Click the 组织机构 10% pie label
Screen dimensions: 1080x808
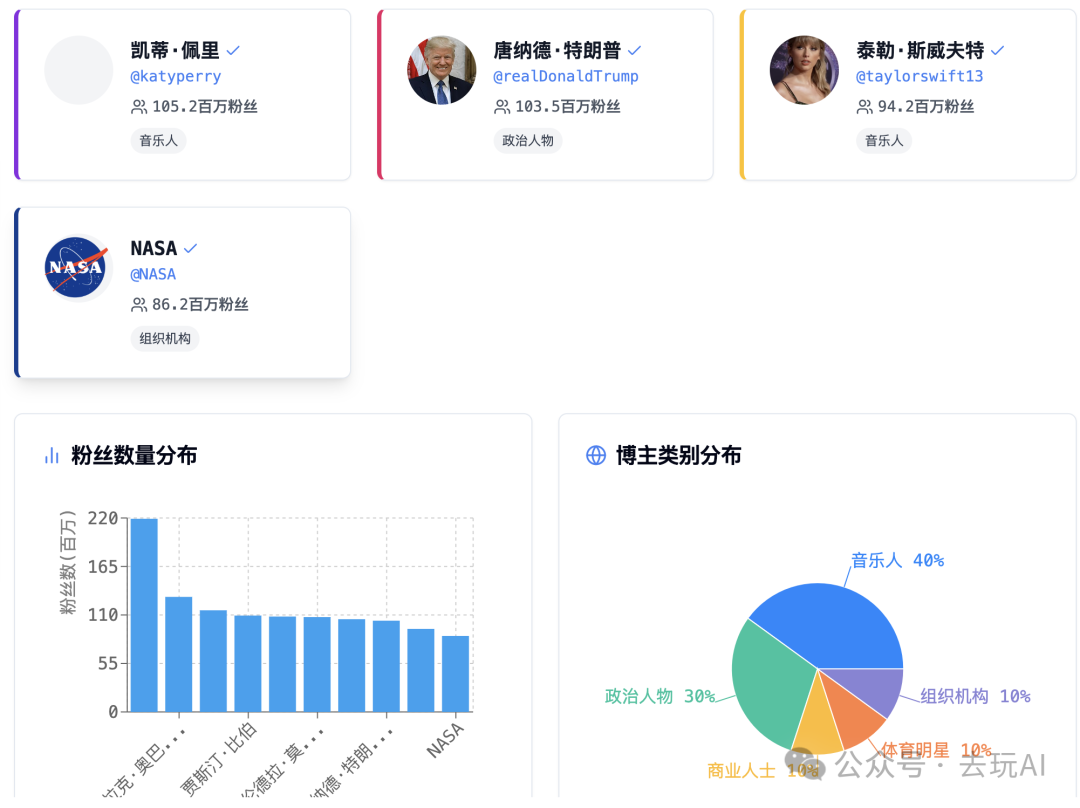coord(975,696)
